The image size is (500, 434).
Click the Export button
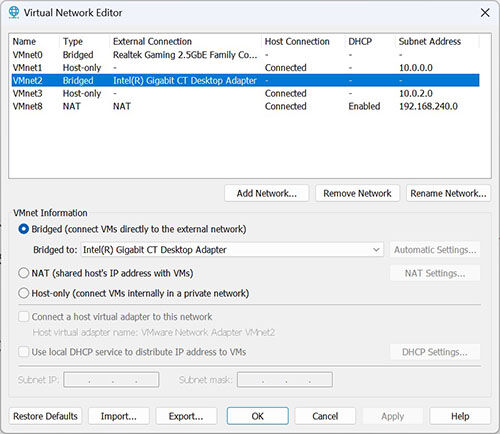click(x=186, y=416)
